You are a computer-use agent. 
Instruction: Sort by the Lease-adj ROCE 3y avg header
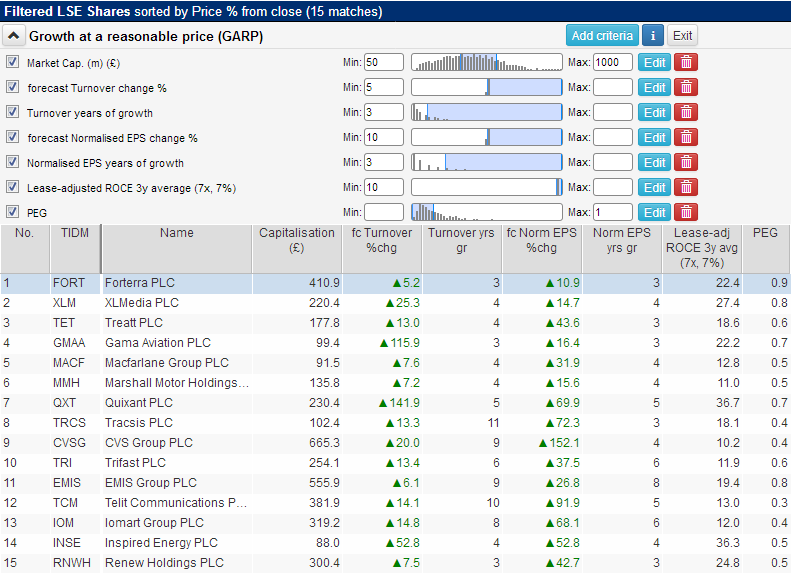point(702,249)
